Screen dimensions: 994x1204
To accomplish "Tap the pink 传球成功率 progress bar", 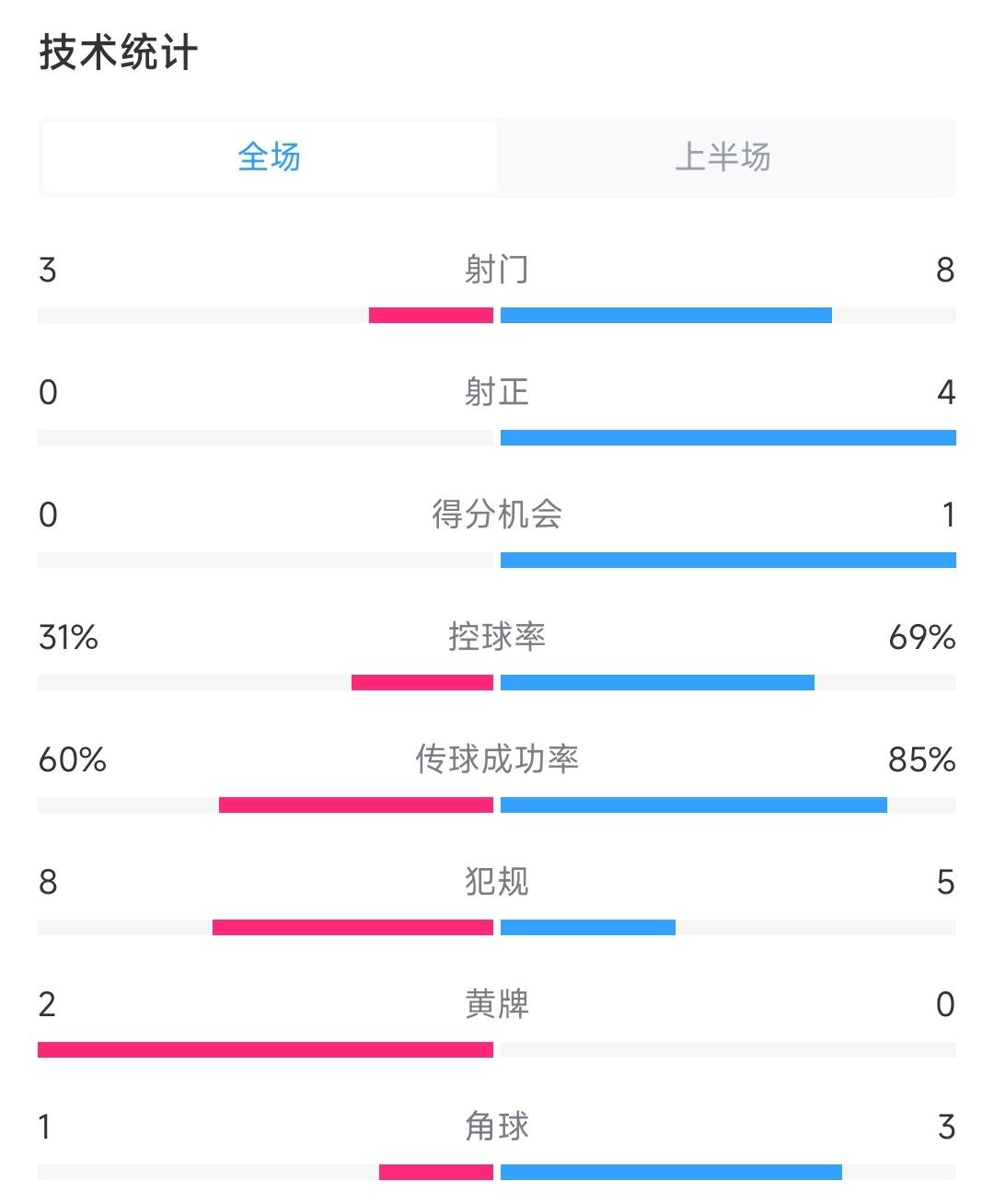I will coord(356,805).
